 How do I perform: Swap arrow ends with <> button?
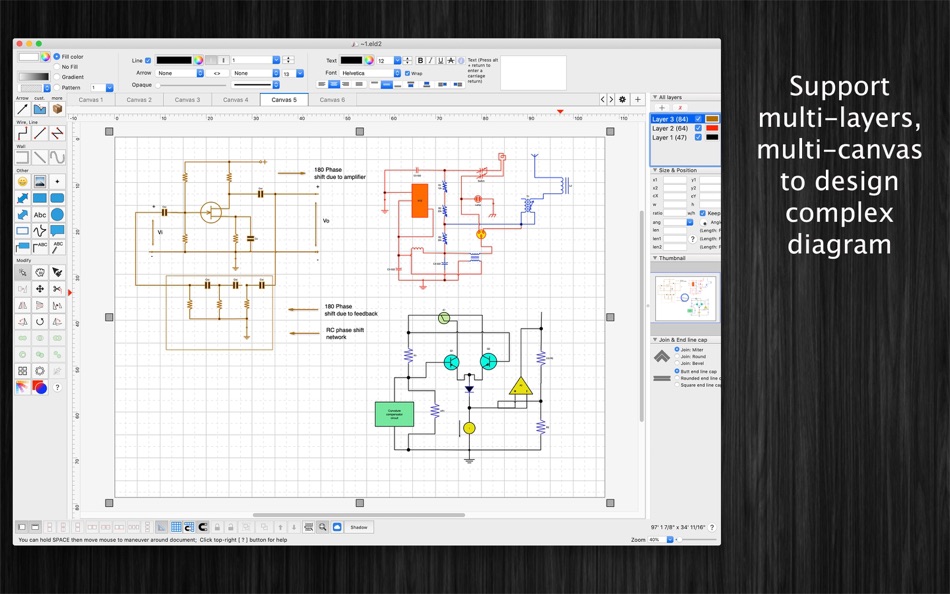pos(217,73)
